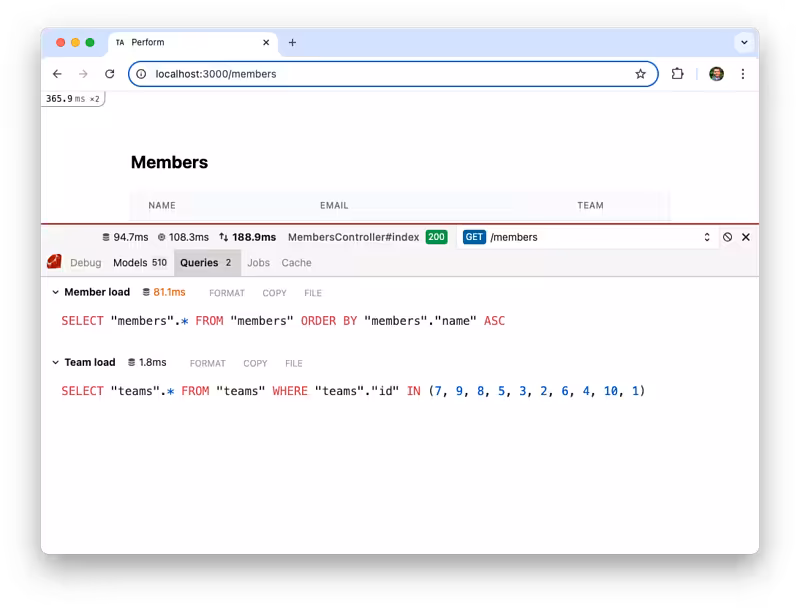Open the GET /members request selector
Viewport: 800px width, 608px height.
tap(588, 237)
